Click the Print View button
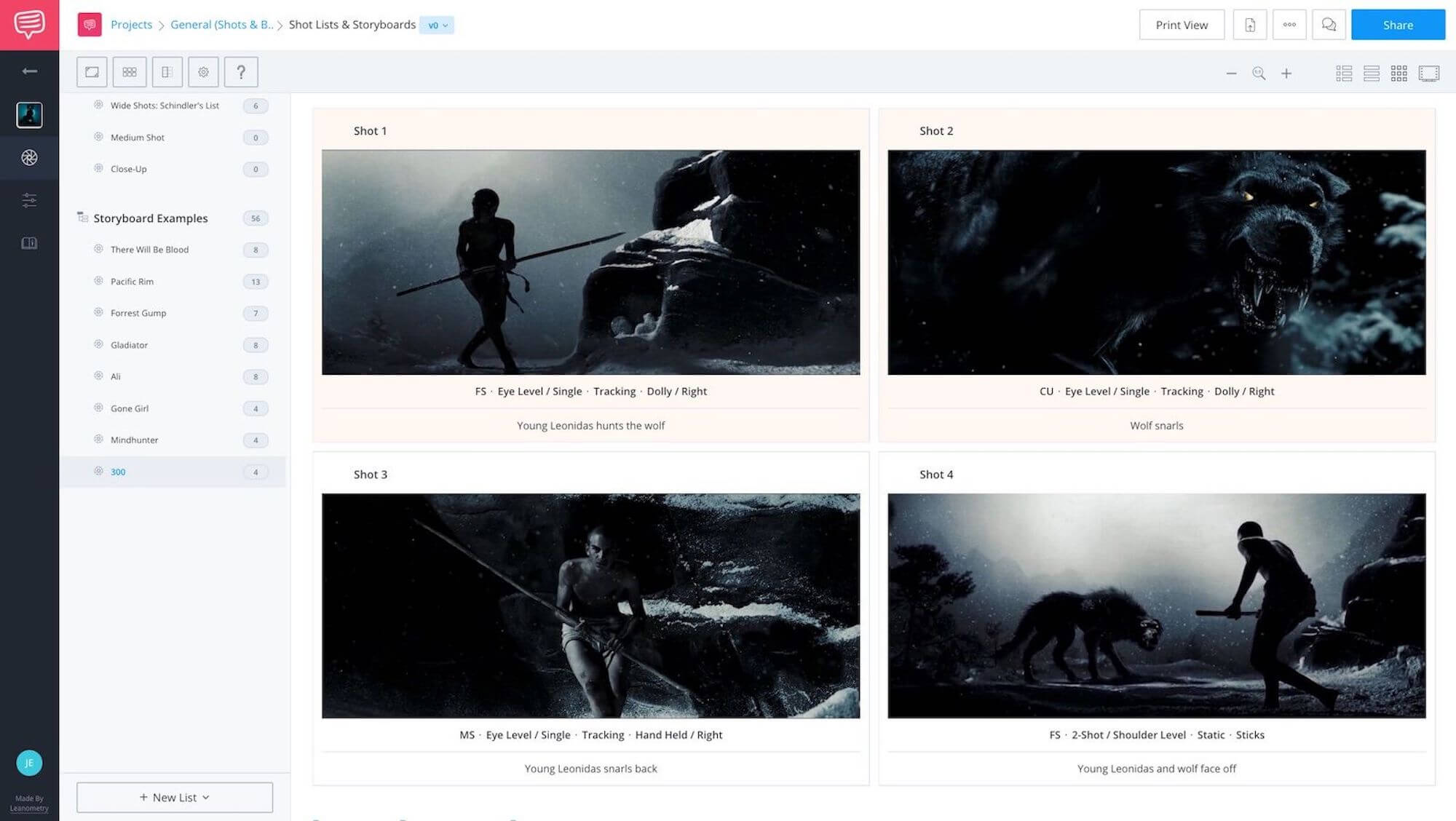 point(1182,25)
